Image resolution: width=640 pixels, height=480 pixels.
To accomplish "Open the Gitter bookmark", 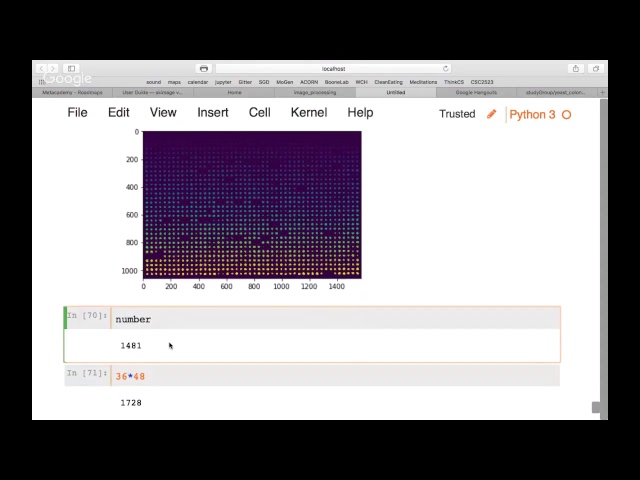I will point(245,82).
